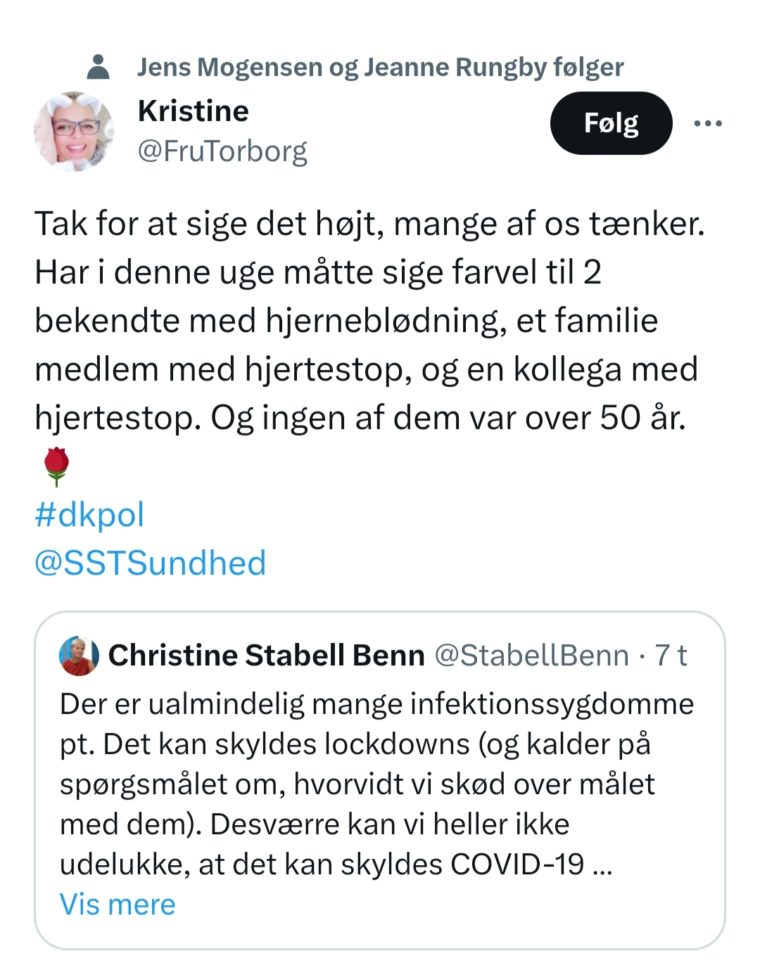The image size is (760, 958).
Task: Click the Christine Stabell Benn name
Action: [264, 656]
